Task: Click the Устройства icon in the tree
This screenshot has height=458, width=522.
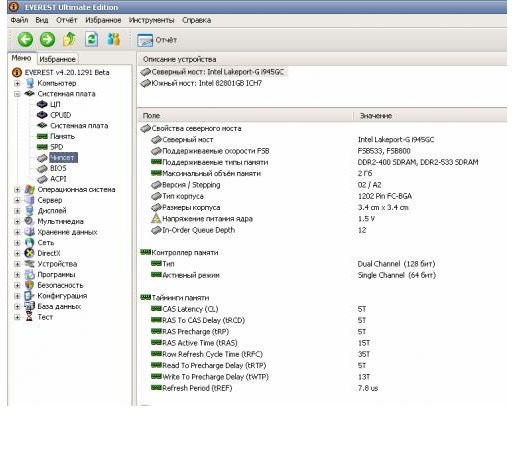Action: coord(30,264)
